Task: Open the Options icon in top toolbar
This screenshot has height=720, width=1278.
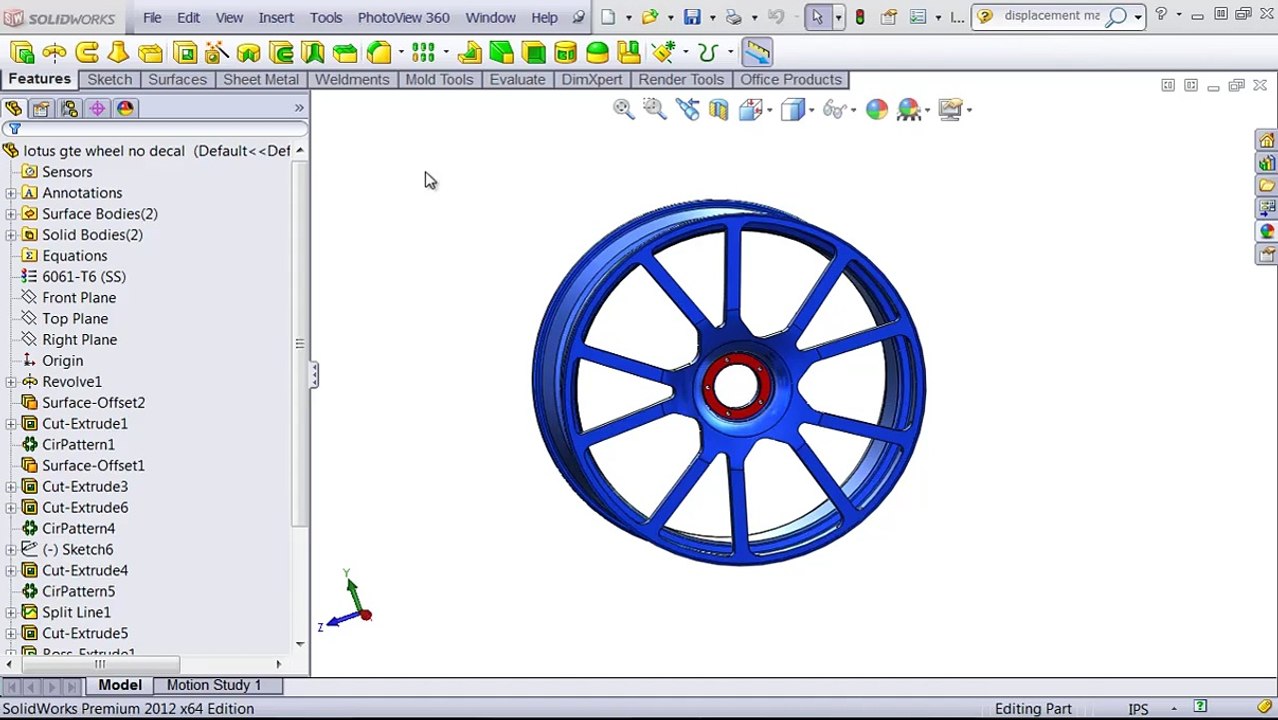Action: (918, 17)
